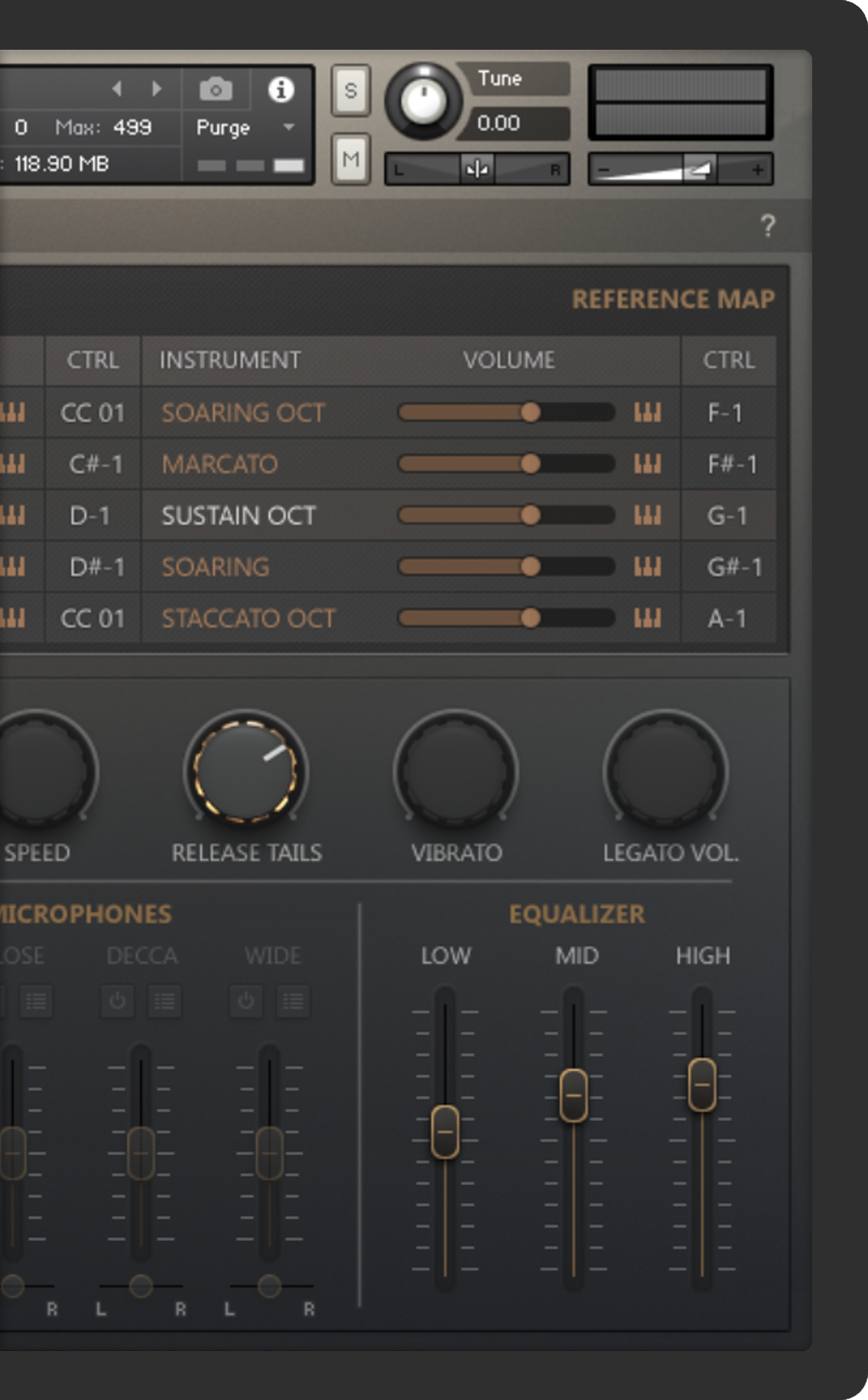Click keyboard icon in MARCATO row
The width and height of the screenshot is (868, 1400).
(x=647, y=464)
